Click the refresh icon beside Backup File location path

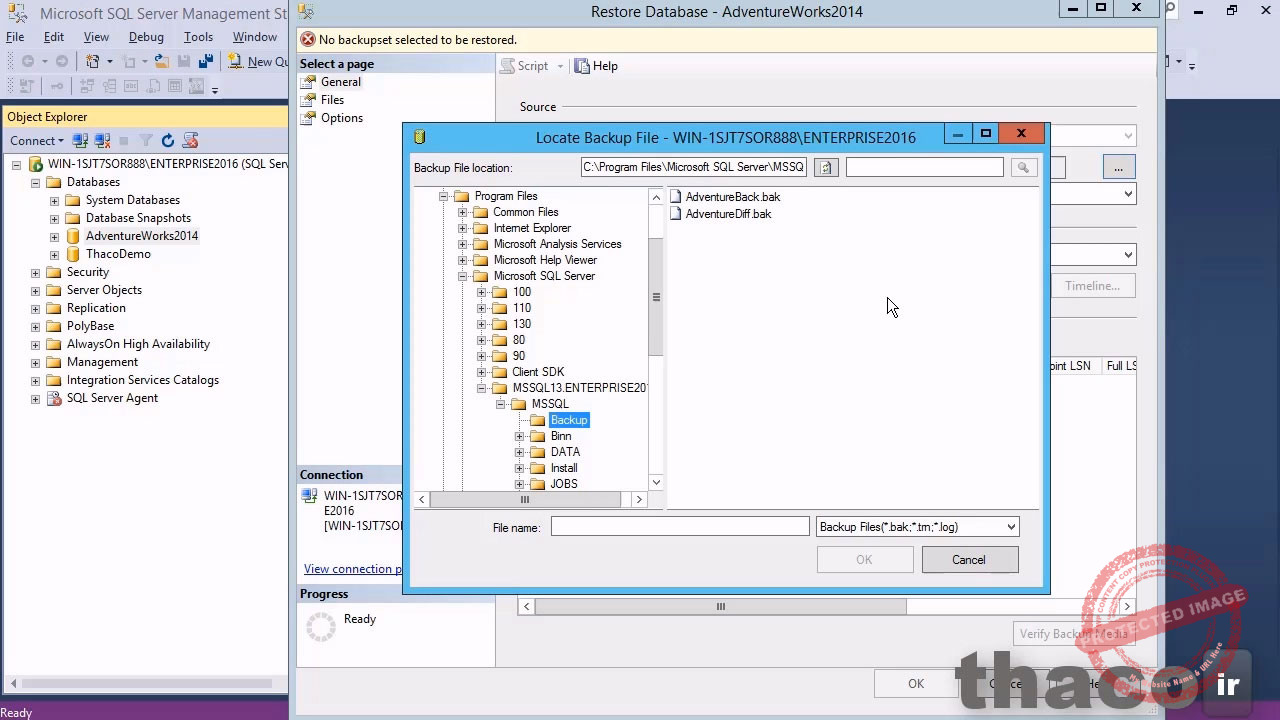pos(825,167)
